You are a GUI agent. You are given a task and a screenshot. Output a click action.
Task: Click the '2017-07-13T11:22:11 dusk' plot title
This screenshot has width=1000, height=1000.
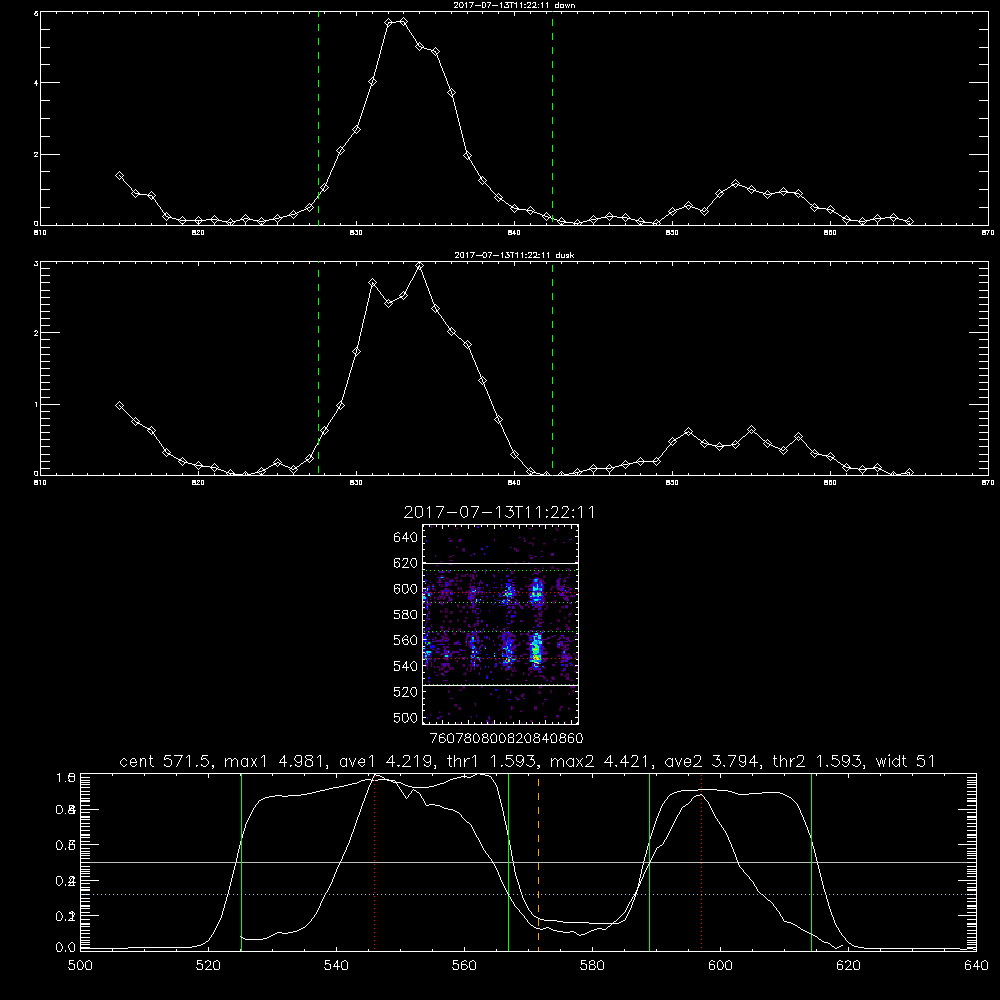pos(514,255)
